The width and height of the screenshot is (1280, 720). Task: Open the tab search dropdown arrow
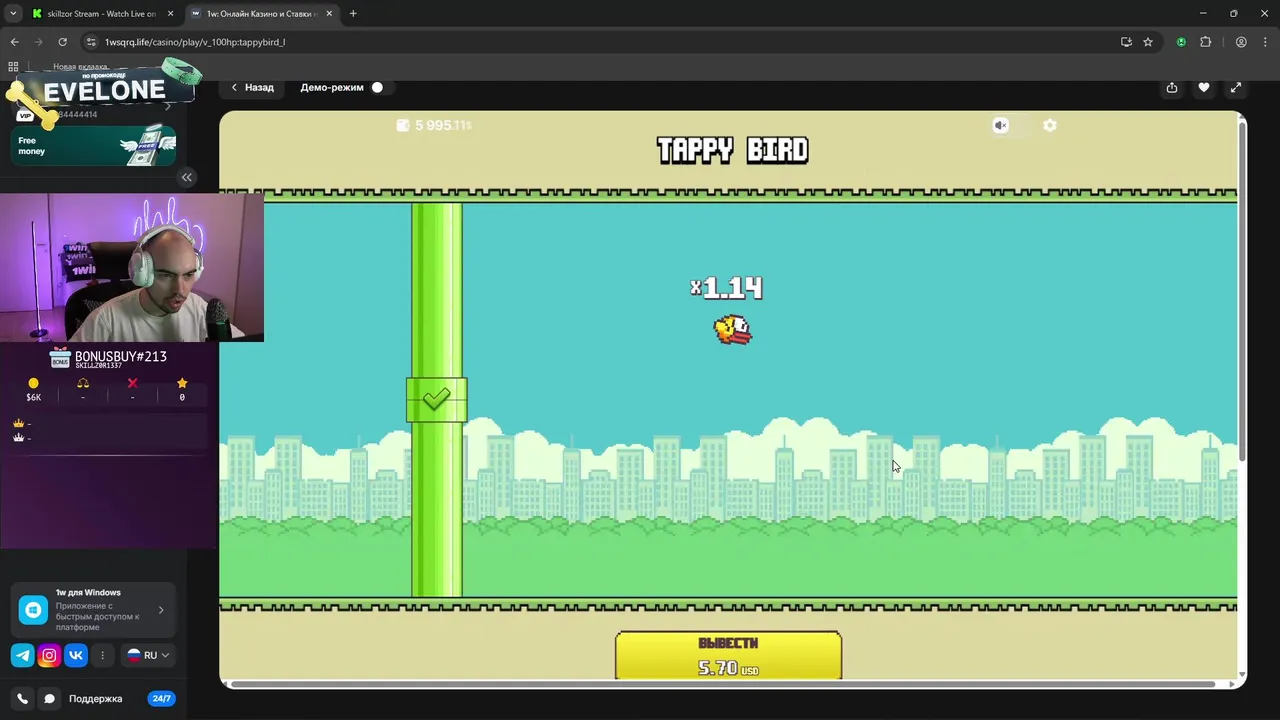[x=13, y=13]
